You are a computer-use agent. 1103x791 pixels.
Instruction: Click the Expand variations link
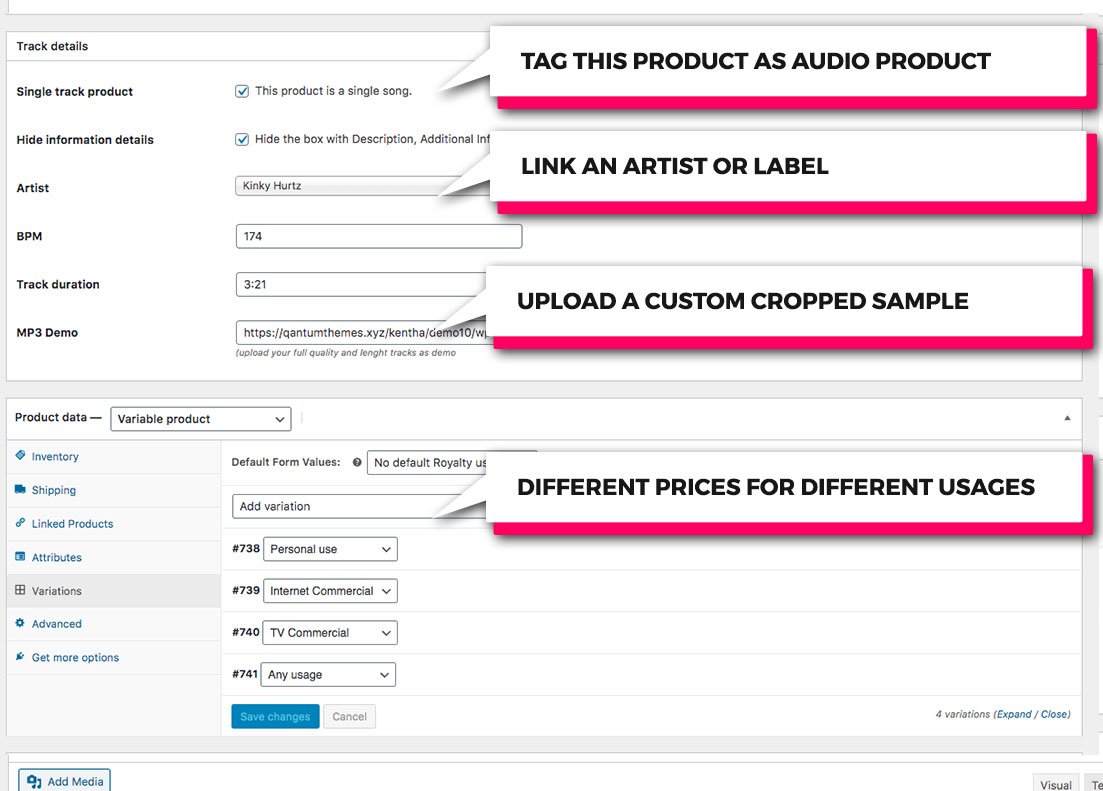[1013, 714]
